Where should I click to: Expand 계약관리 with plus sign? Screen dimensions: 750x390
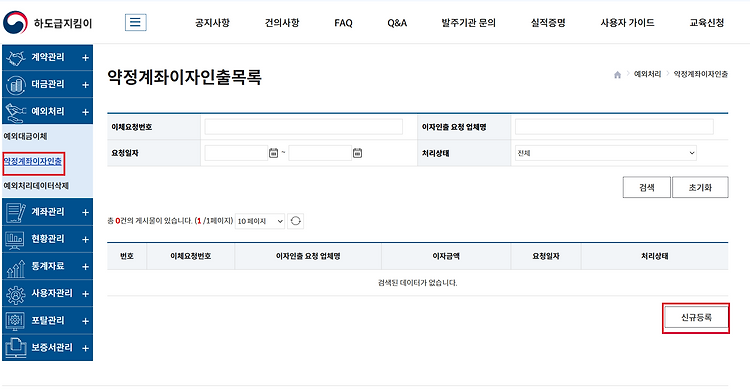[x=85, y=58]
